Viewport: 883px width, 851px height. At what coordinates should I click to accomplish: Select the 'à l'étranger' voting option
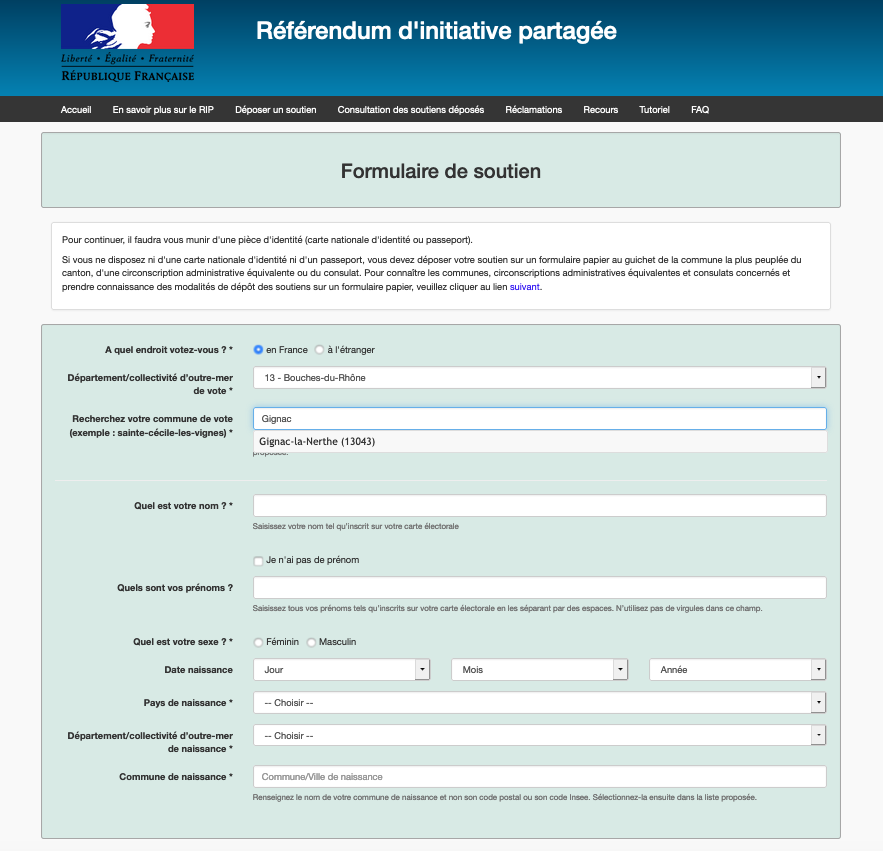(x=320, y=350)
